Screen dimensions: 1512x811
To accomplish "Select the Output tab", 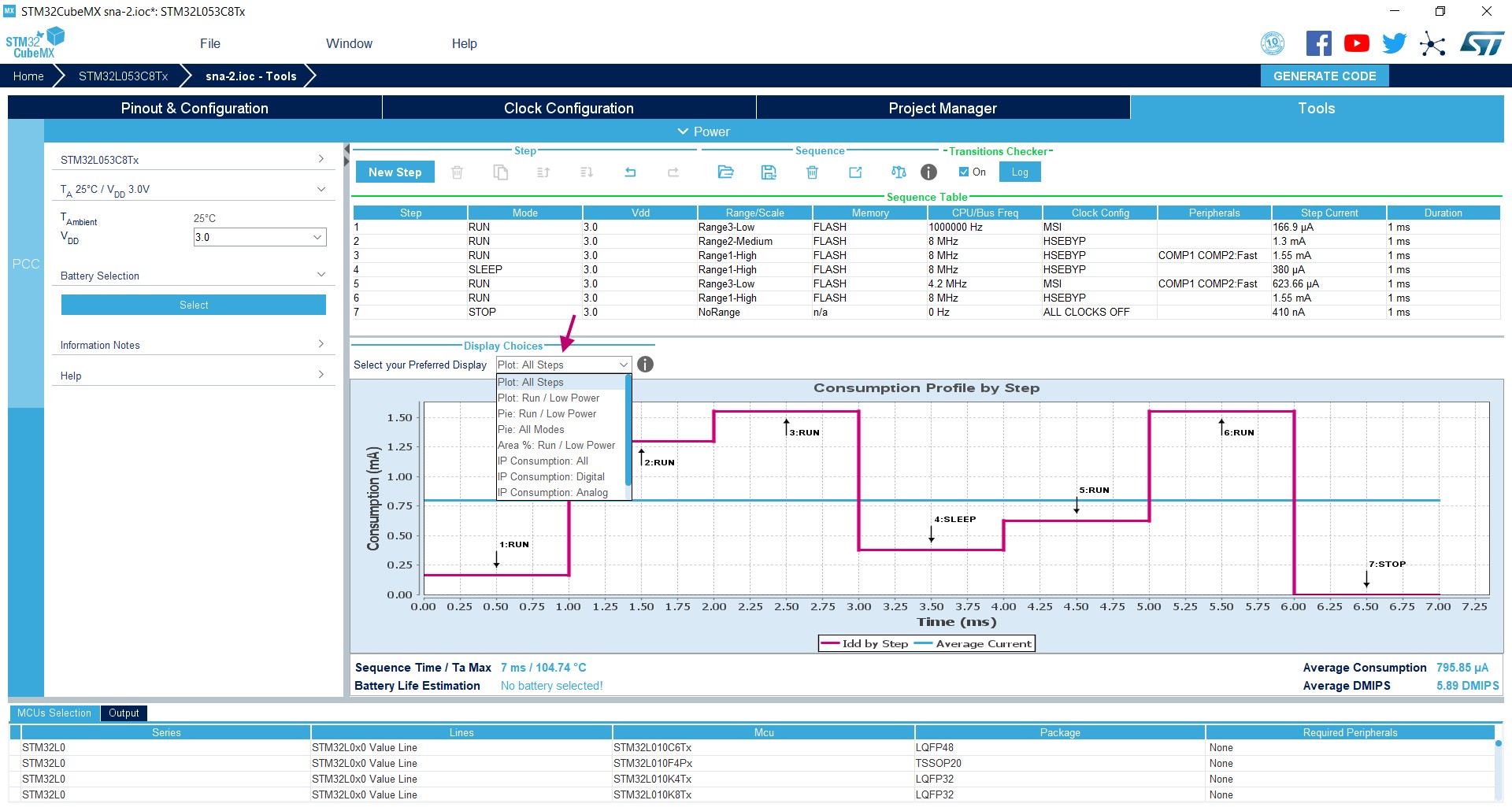I will click(x=124, y=713).
